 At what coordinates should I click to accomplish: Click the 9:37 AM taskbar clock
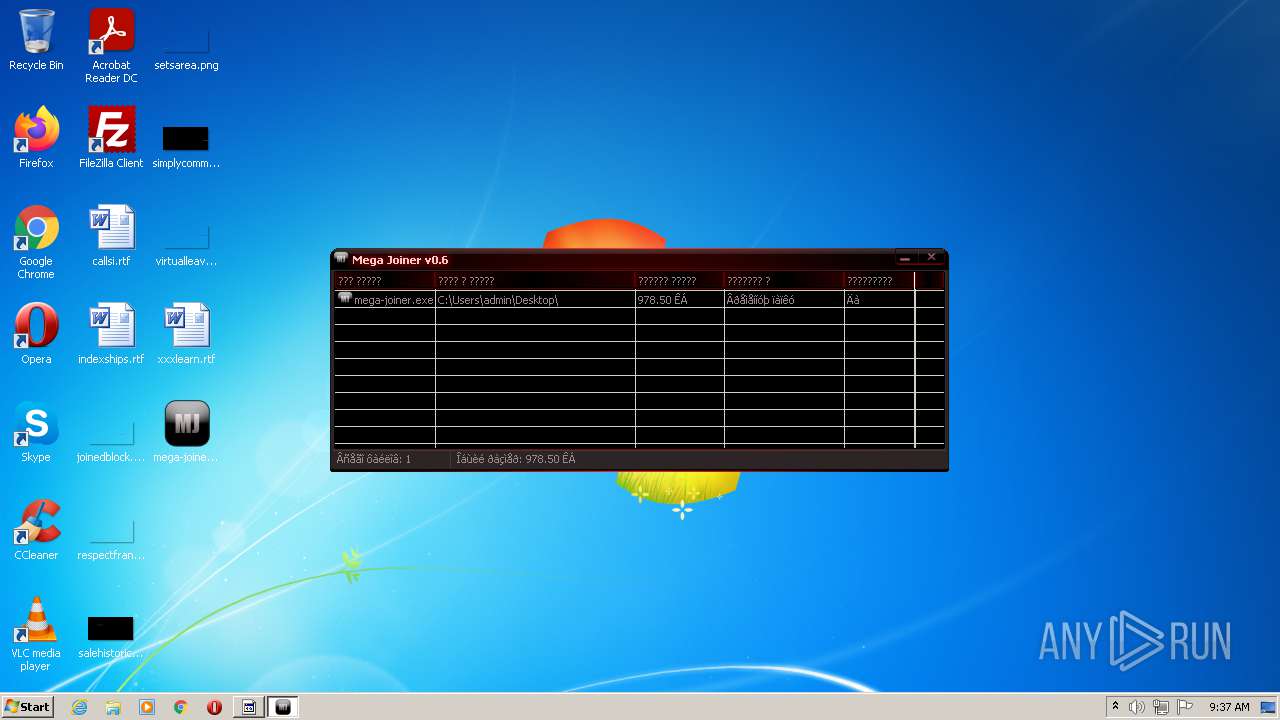click(1229, 707)
